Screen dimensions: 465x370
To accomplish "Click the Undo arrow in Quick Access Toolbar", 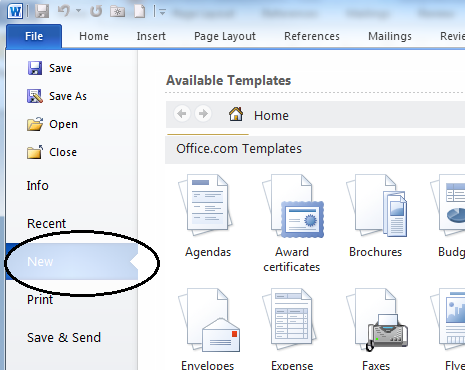I will (x=64, y=11).
